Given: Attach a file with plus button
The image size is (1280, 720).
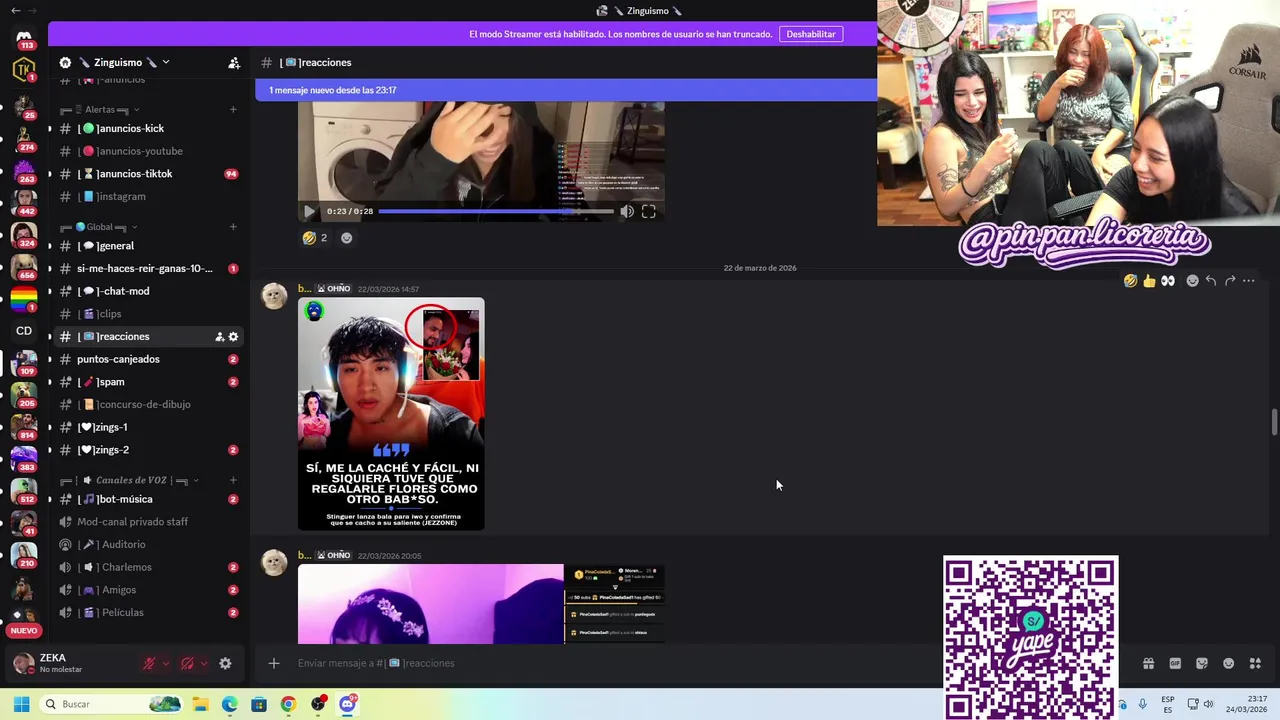Looking at the screenshot, I should 274,663.
